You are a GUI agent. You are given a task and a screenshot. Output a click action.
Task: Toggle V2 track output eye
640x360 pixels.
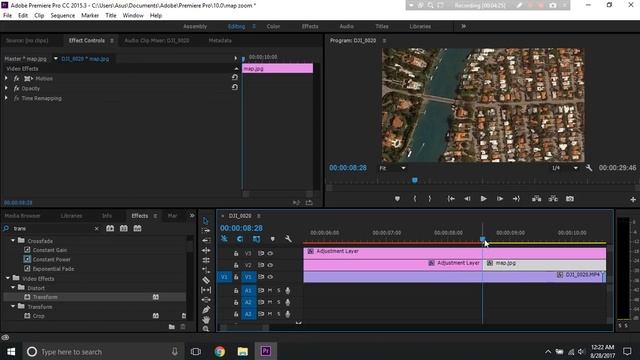[270, 265]
